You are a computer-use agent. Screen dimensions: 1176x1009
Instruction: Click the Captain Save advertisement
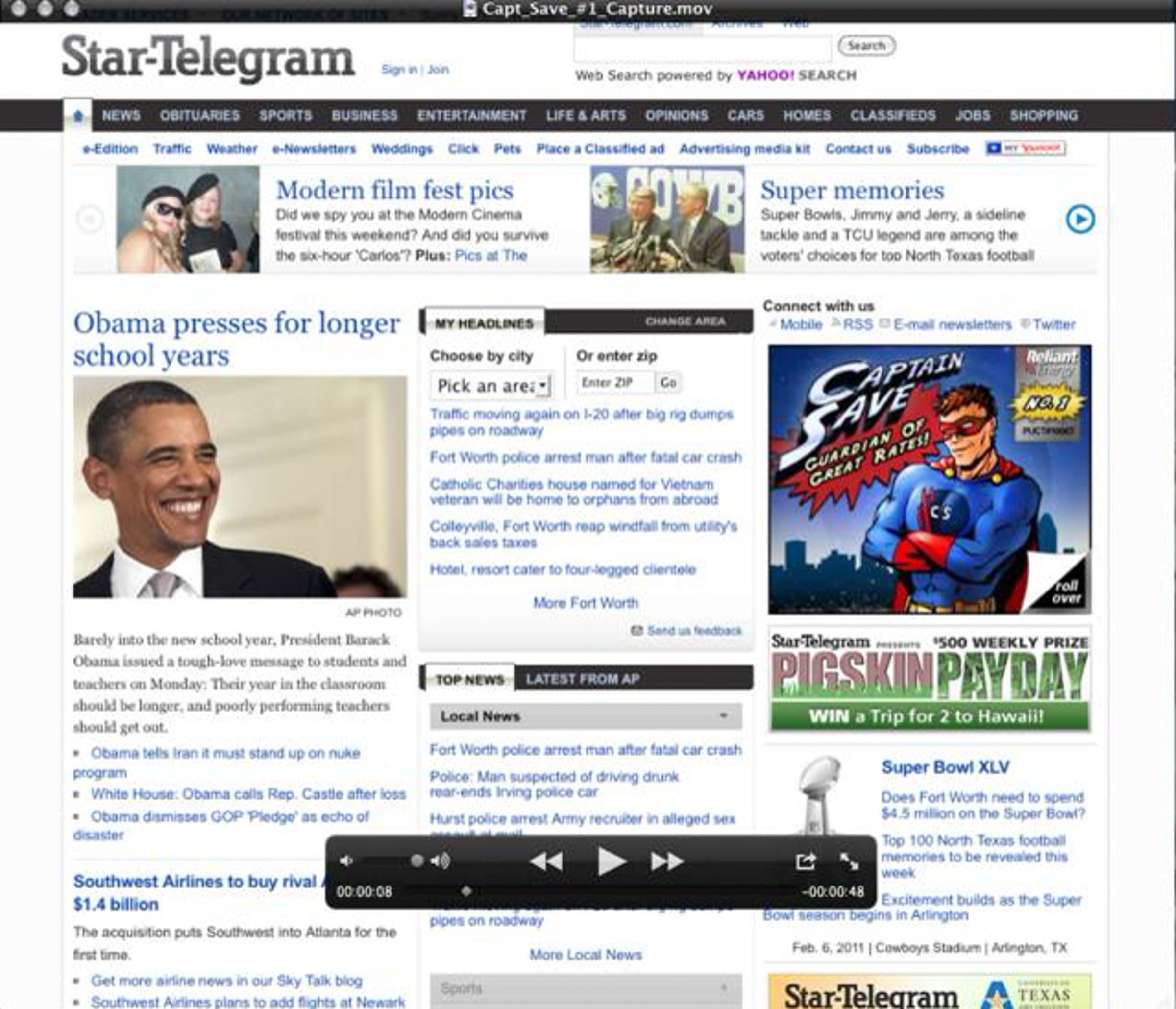930,480
